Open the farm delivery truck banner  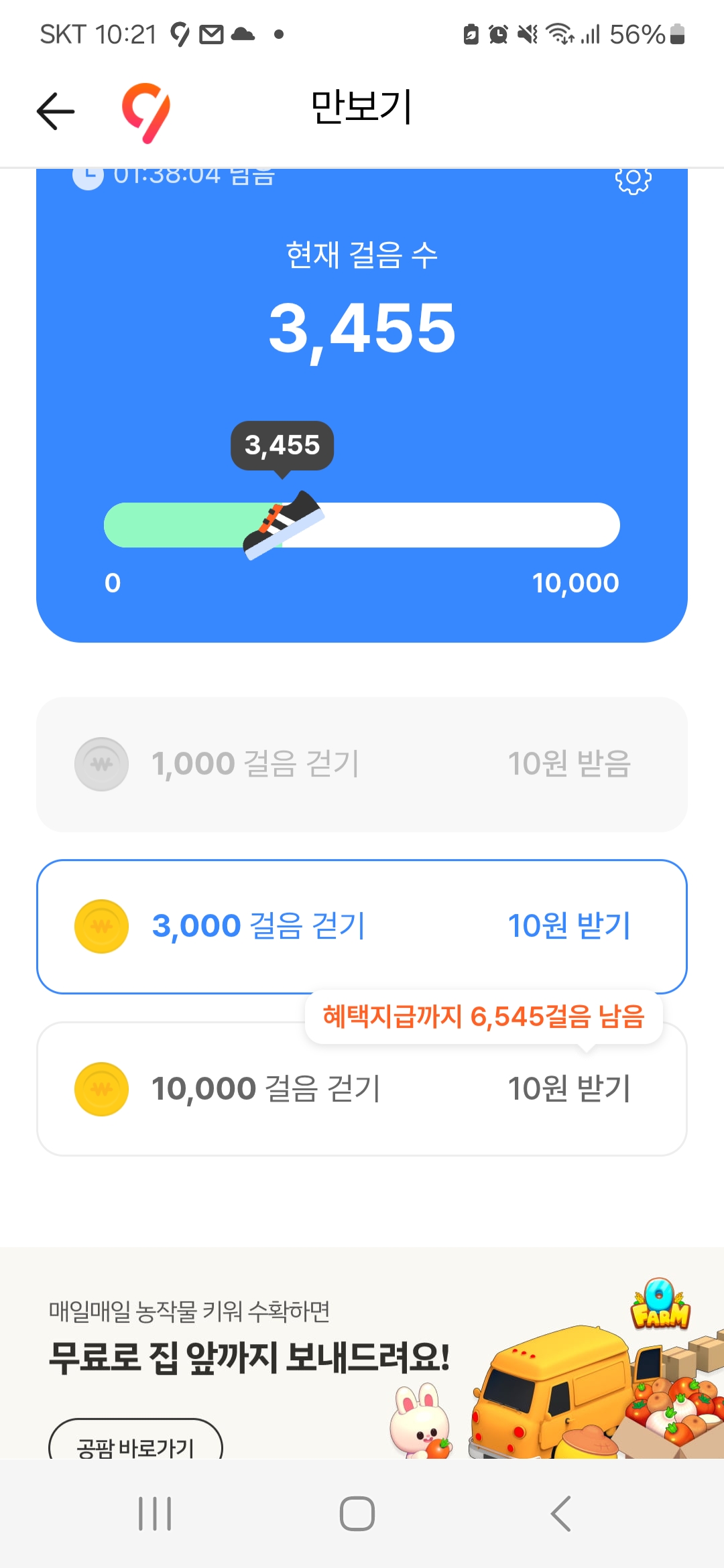[x=362, y=1354]
